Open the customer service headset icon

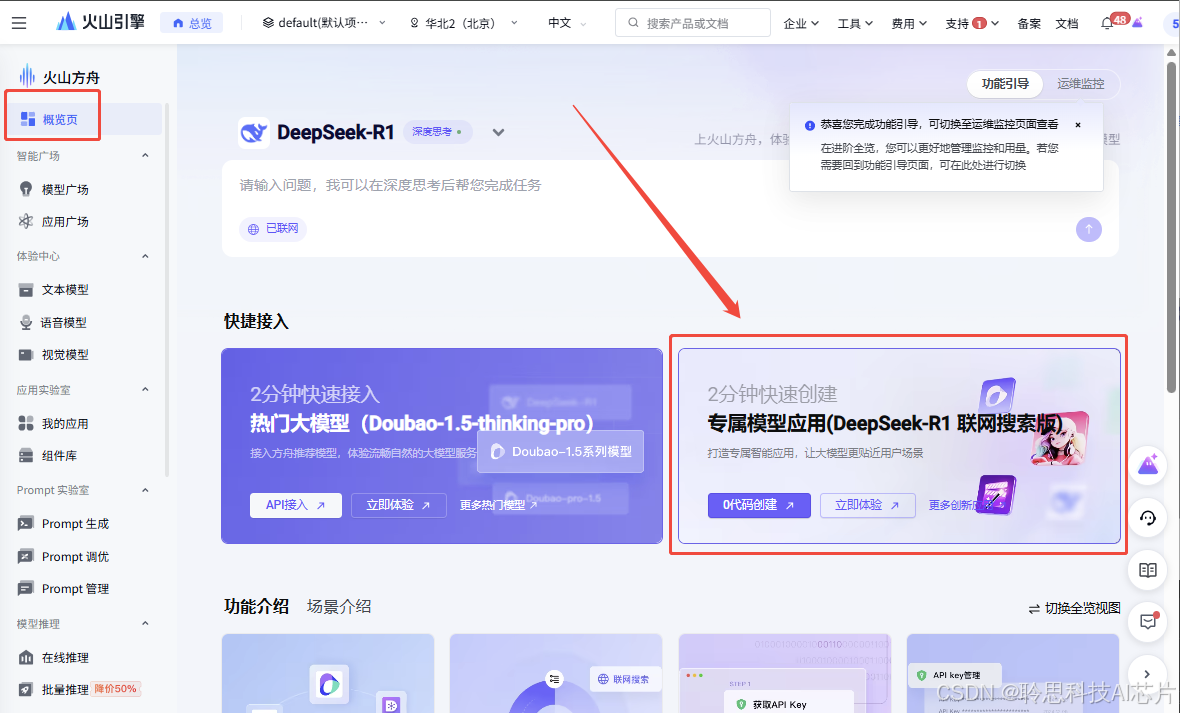coord(1148,518)
